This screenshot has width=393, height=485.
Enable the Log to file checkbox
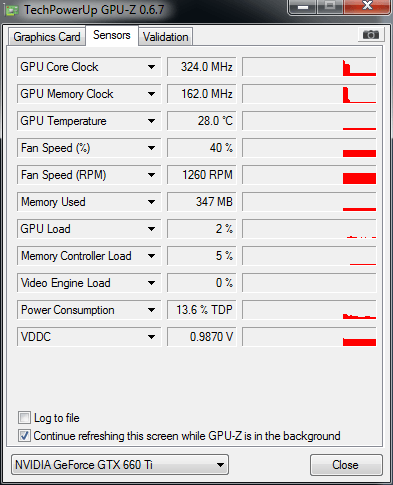24,418
